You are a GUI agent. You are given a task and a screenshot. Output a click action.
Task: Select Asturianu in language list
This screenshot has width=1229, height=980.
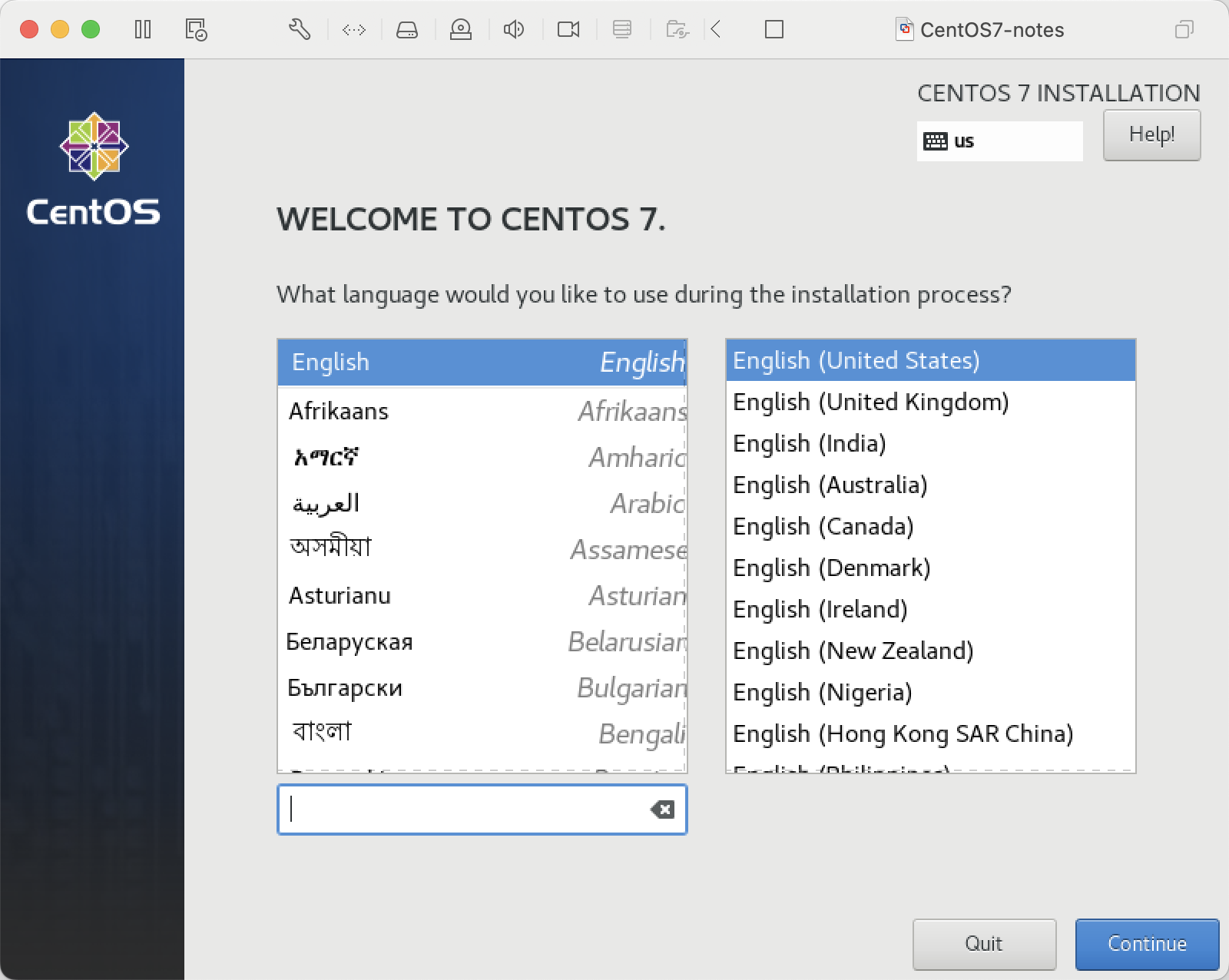482,595
